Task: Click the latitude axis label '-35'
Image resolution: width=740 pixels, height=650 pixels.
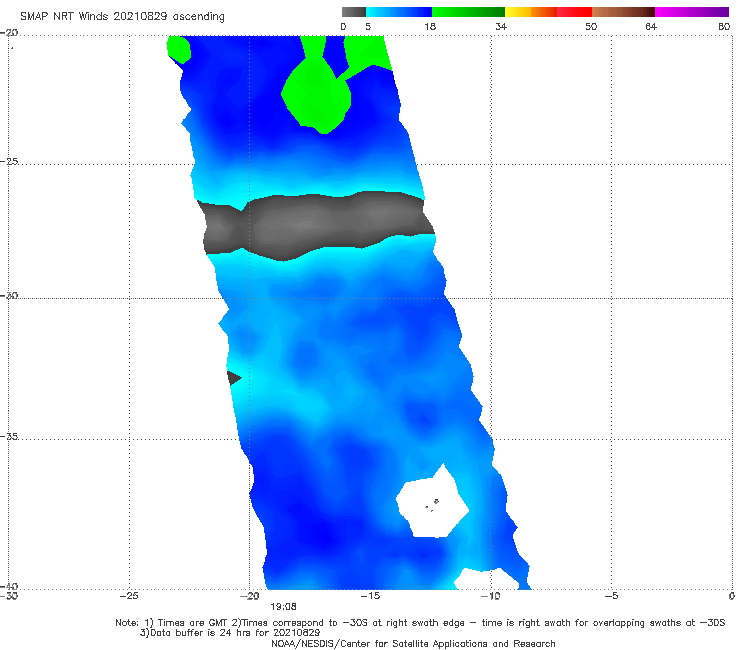Action: (x=9, y=436)
